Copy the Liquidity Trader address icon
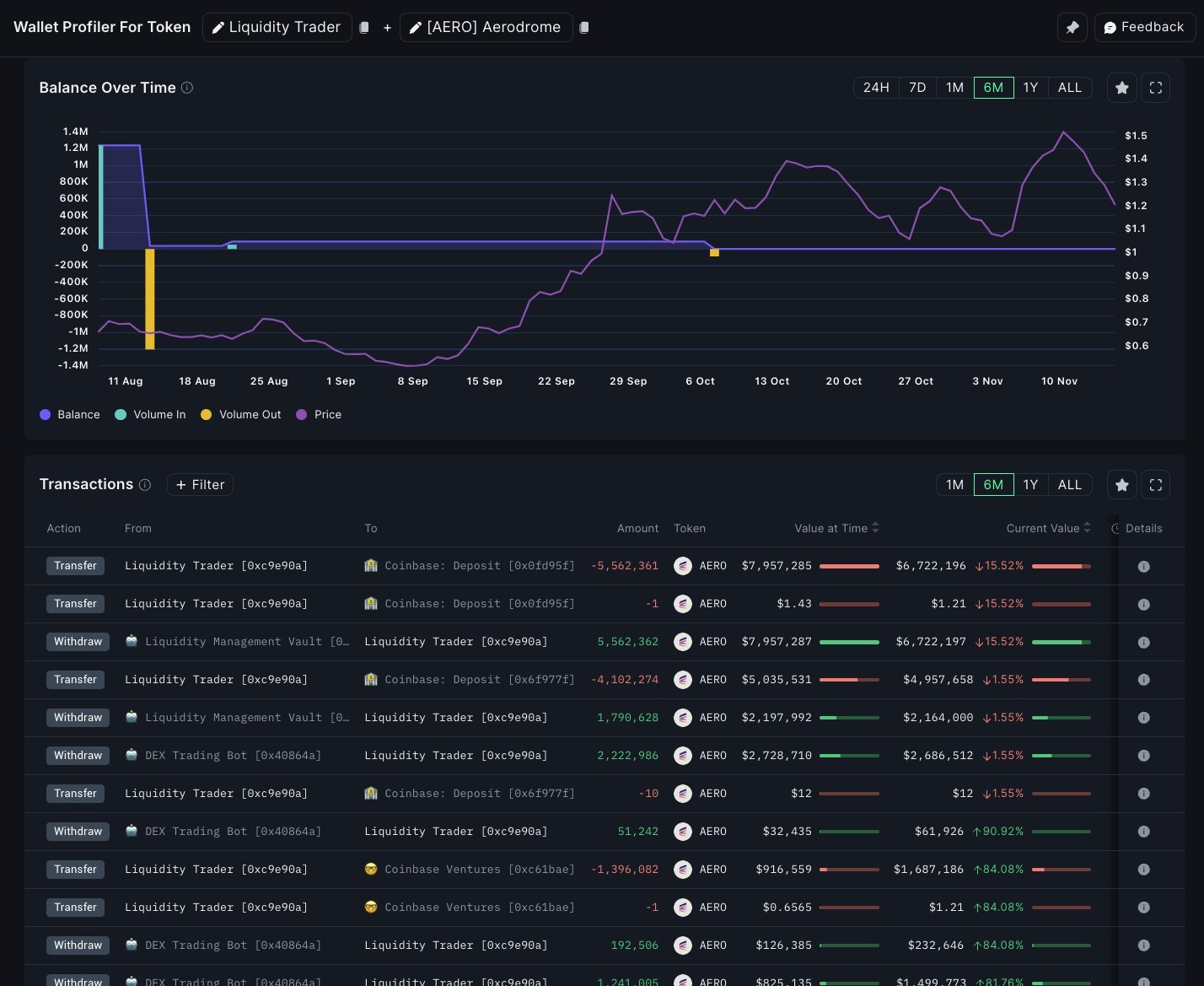Screen dimensions: 1204x986 (364, 28)
